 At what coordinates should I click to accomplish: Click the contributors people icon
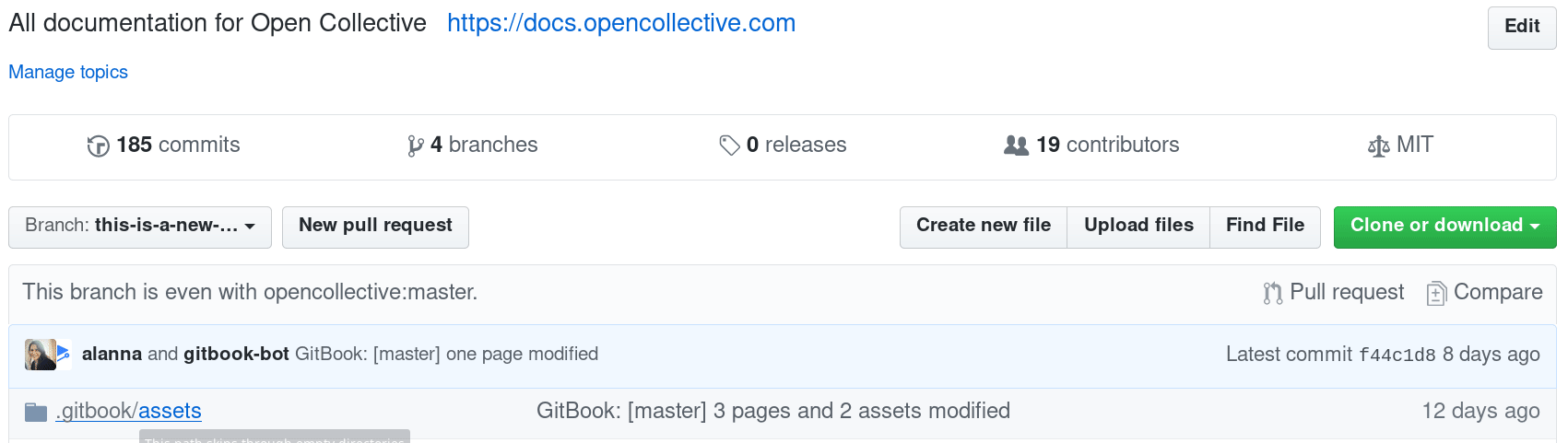click(x=1016, y=146)
